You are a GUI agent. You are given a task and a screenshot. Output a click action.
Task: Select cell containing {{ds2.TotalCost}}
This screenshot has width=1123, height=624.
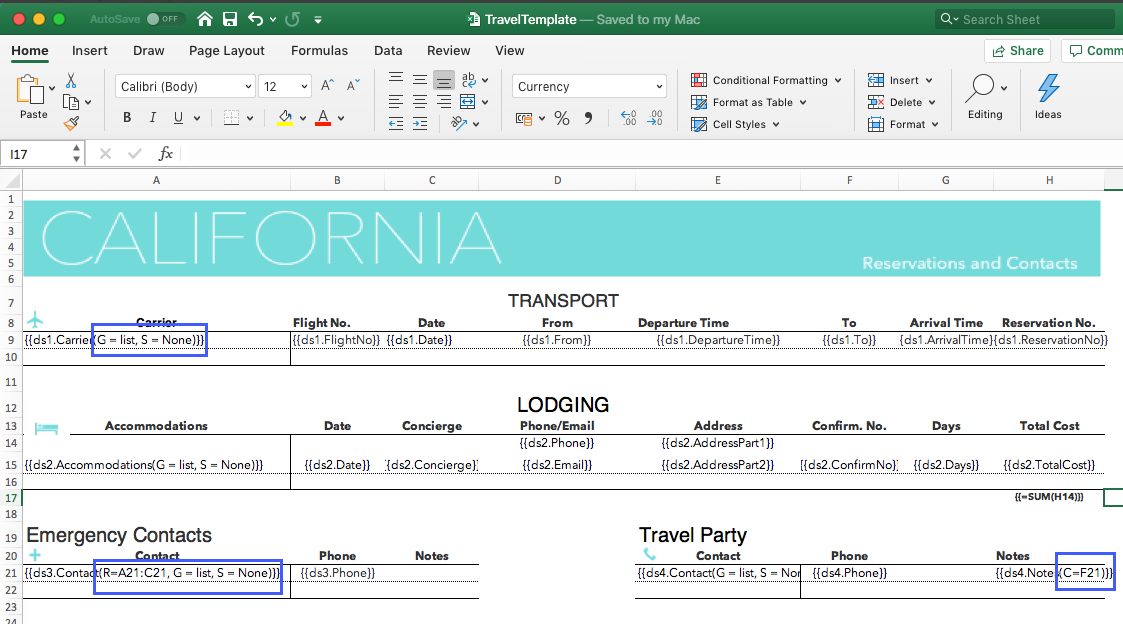click(x=1049, y=465)
